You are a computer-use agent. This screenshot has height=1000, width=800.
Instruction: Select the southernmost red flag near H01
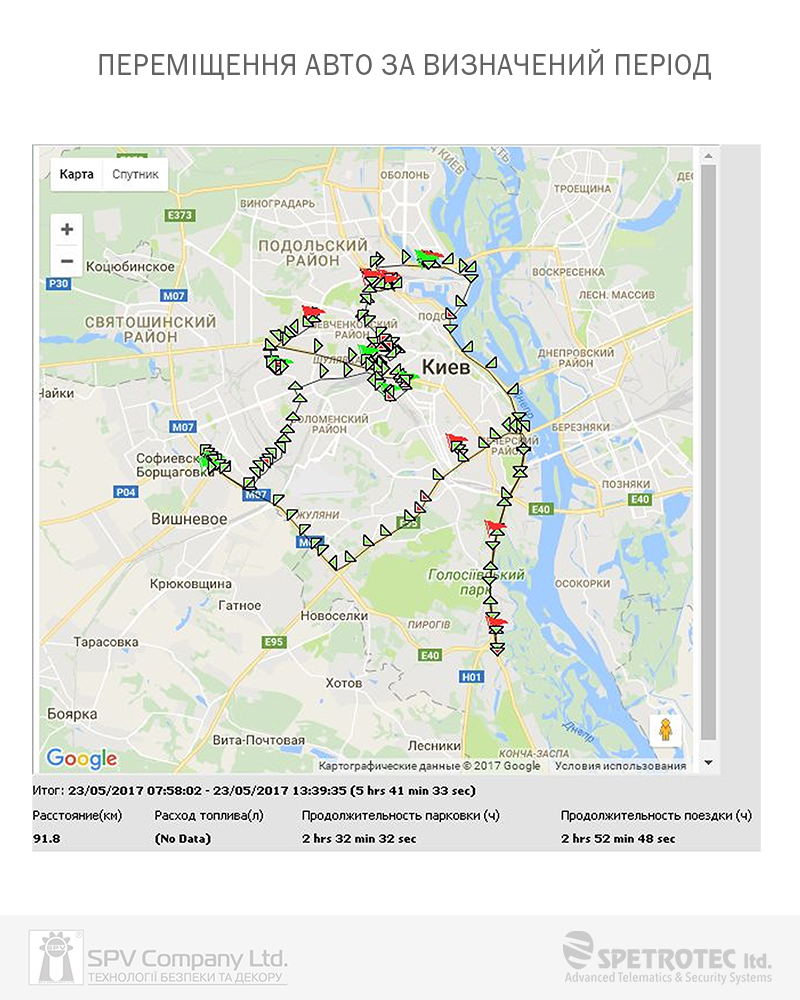(496, 623)
